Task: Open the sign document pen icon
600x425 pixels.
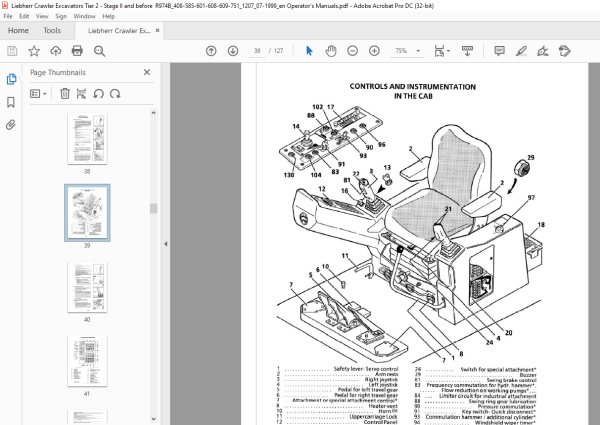Action: point(543,51)
